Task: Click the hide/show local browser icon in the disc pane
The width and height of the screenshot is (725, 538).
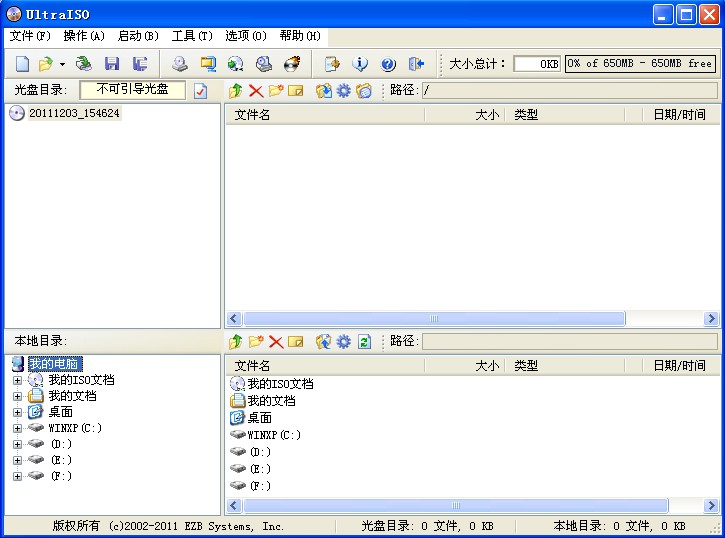Action: [x=364, y=90]
